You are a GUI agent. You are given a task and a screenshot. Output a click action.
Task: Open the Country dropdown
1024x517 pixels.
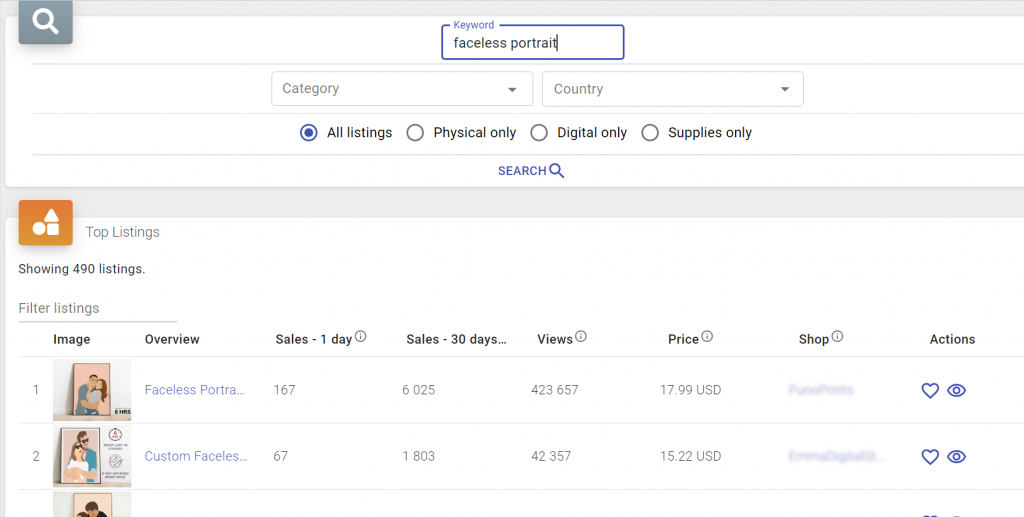tap(673, 89)
